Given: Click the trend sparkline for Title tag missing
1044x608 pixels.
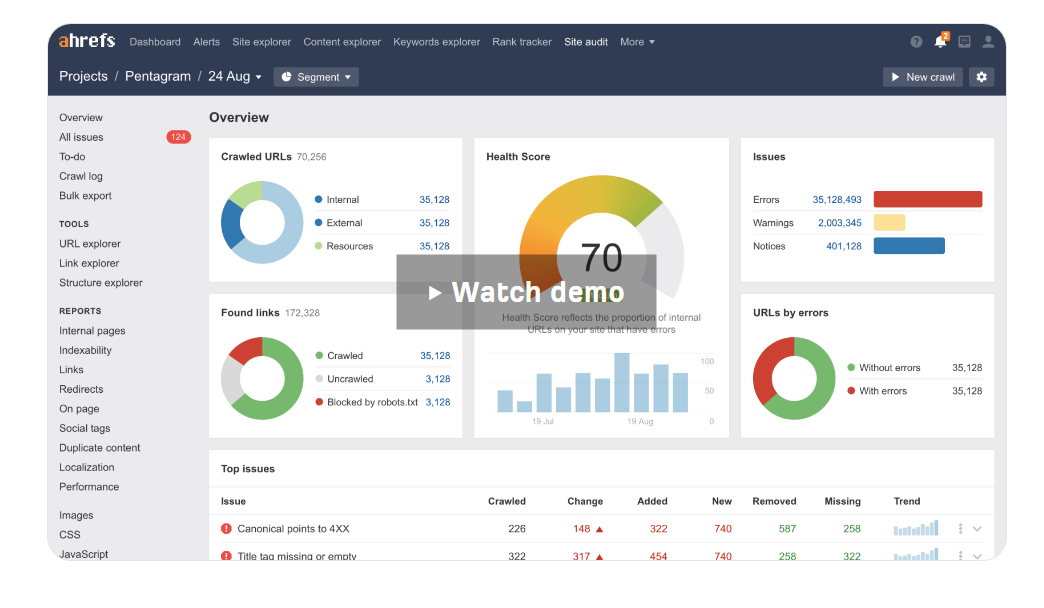Looking at the screenshot, I should click(915, 554).
